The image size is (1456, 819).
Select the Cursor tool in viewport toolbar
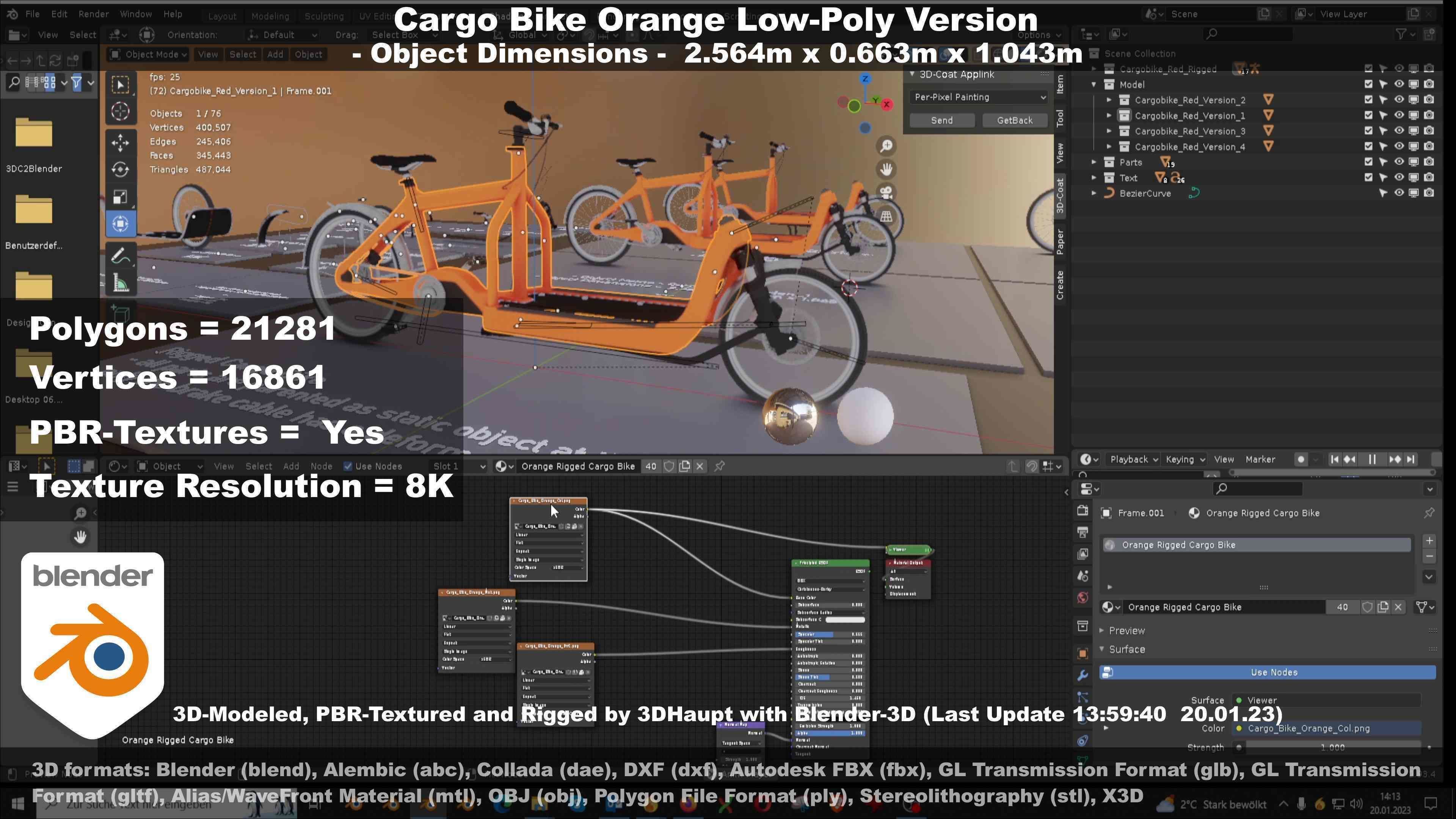pos(120,111)
